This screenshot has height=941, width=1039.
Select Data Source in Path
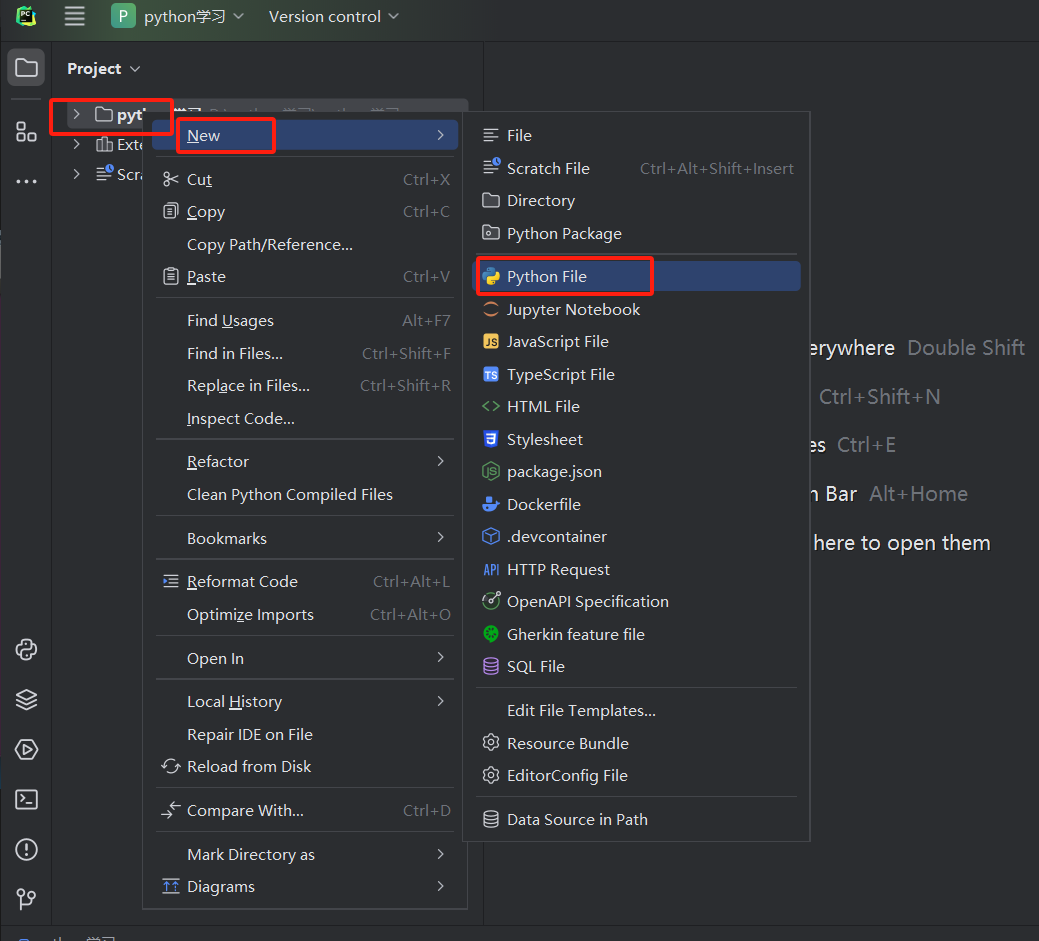[x=637, y=819]
